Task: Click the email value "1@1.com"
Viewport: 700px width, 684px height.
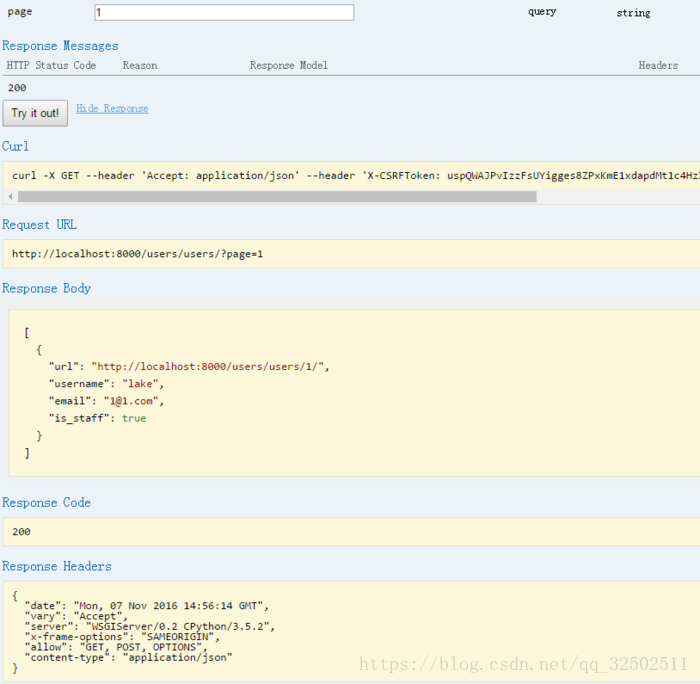Action: point(133,401)
